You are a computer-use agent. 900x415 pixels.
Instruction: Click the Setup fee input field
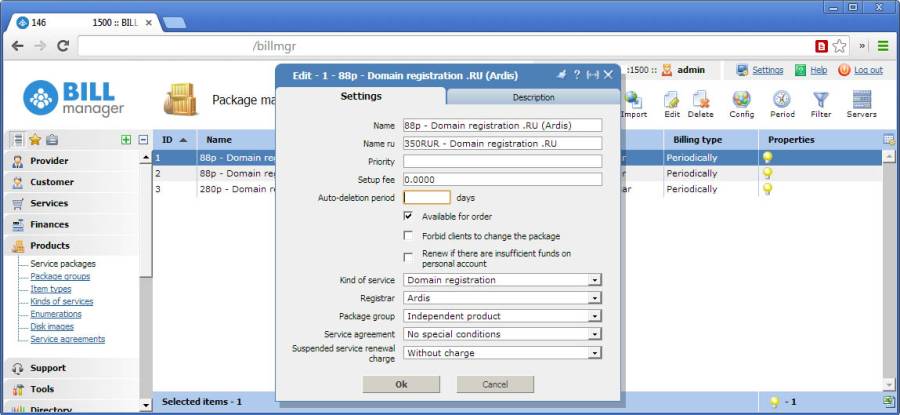pyautogui.click(x=503, y=180)
